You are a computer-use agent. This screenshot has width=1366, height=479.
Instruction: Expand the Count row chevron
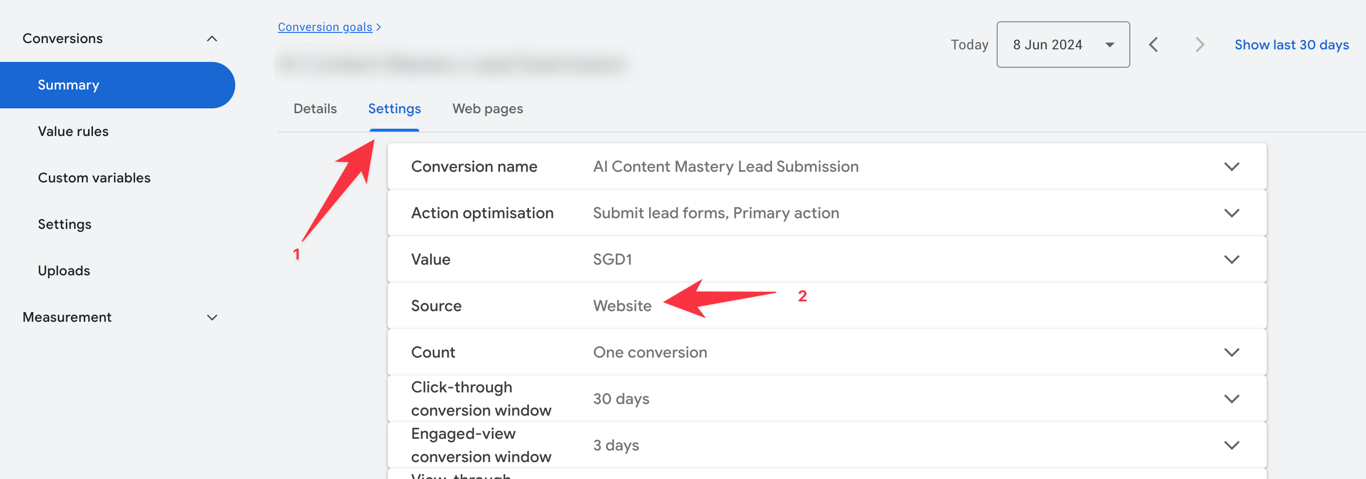pyautogui.click(x=1232, y=353)
